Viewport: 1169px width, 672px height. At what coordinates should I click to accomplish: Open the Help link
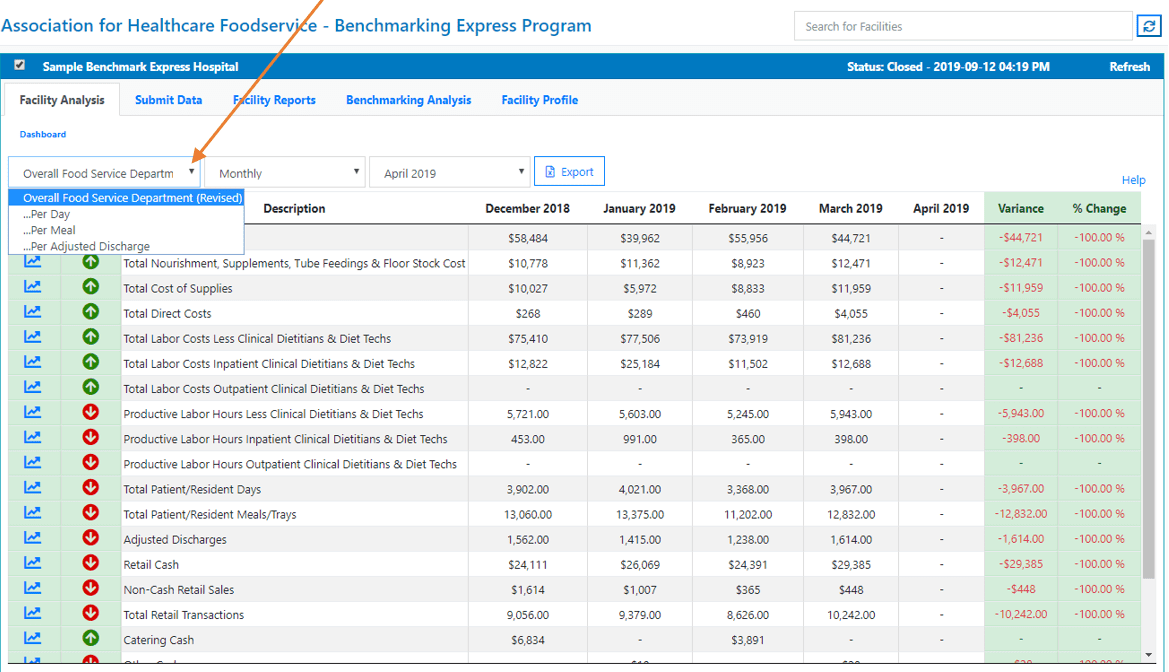(x=1133, y=180)
